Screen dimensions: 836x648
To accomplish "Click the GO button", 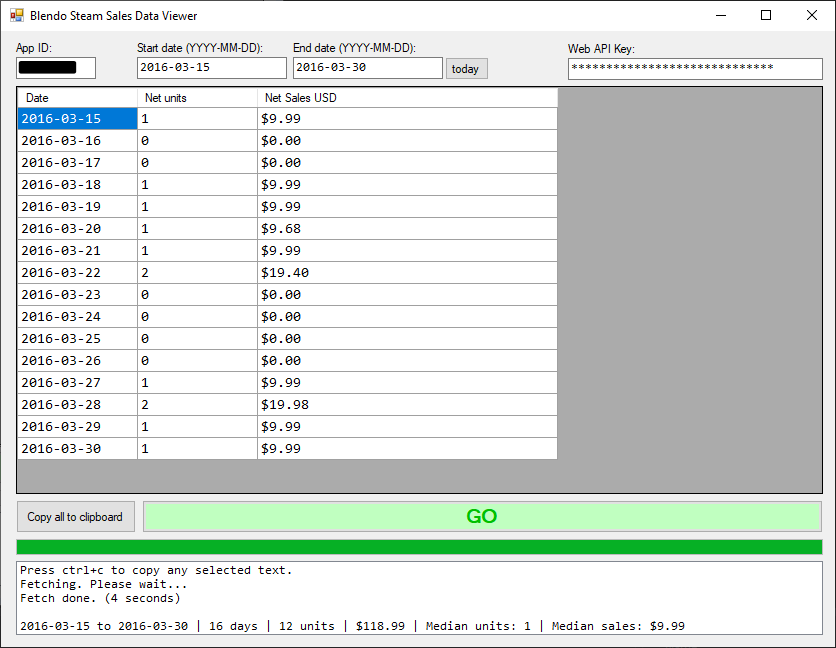I will click(x=482, y=516).
